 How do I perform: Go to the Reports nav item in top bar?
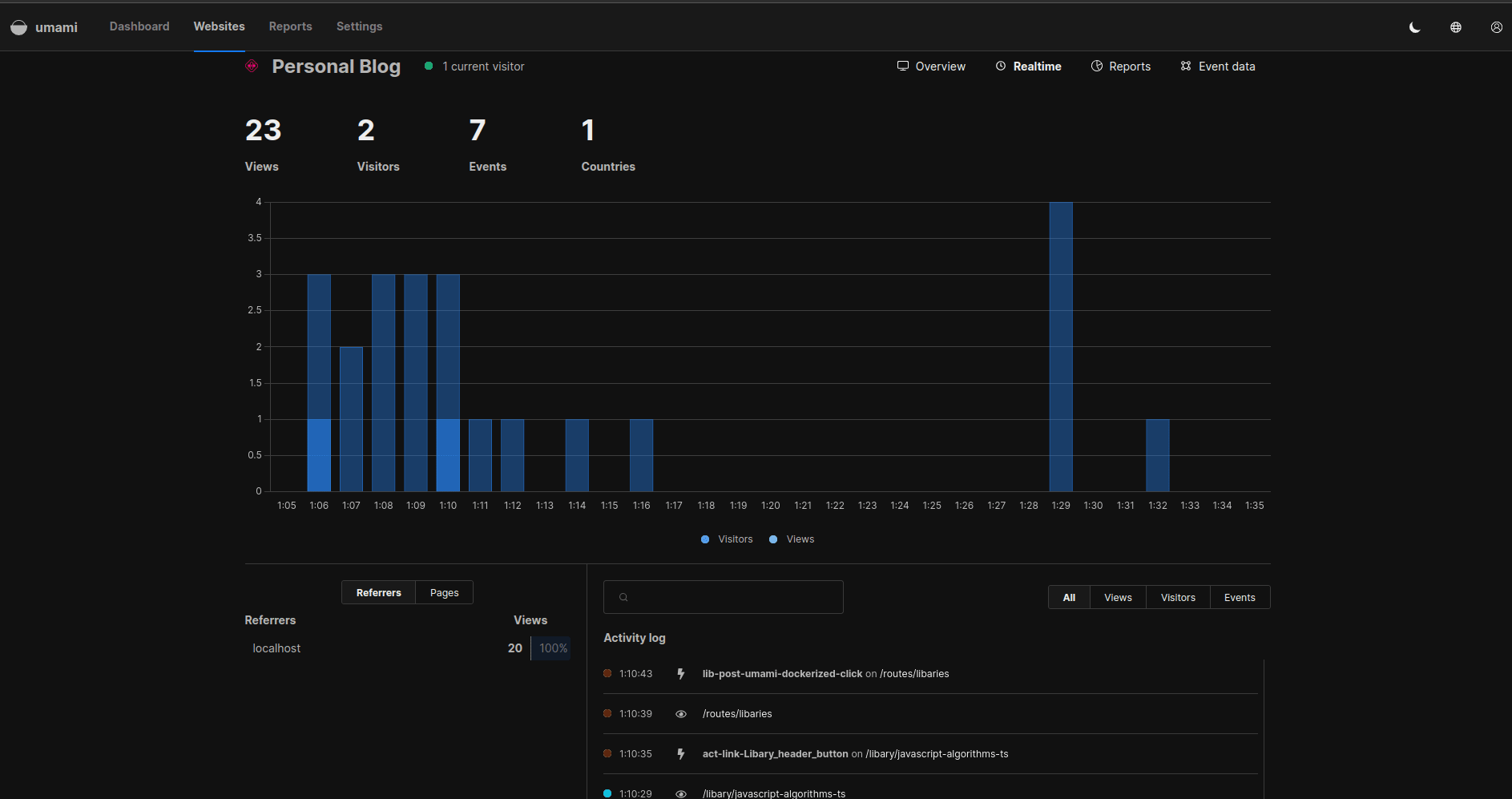pos(291,26)
